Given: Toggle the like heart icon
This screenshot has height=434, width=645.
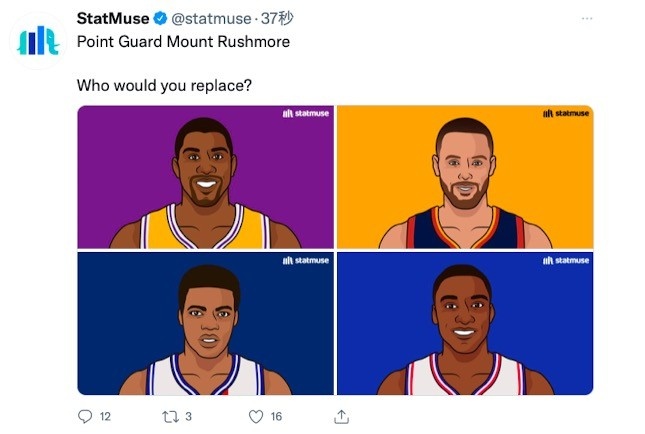Looking at the screenshot, I should point(255,415).
